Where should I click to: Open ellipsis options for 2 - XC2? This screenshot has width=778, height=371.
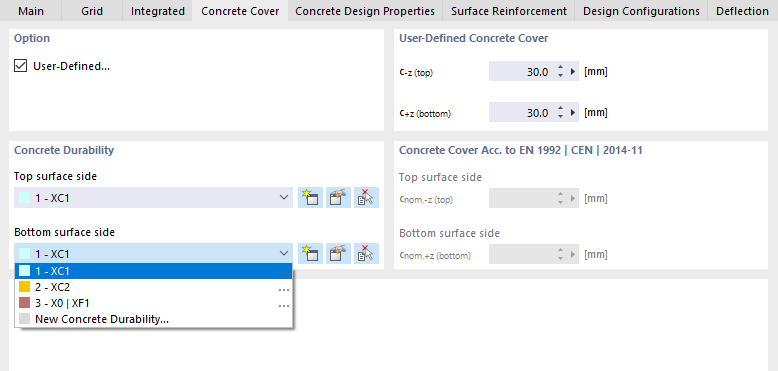(x=284, y=290)
